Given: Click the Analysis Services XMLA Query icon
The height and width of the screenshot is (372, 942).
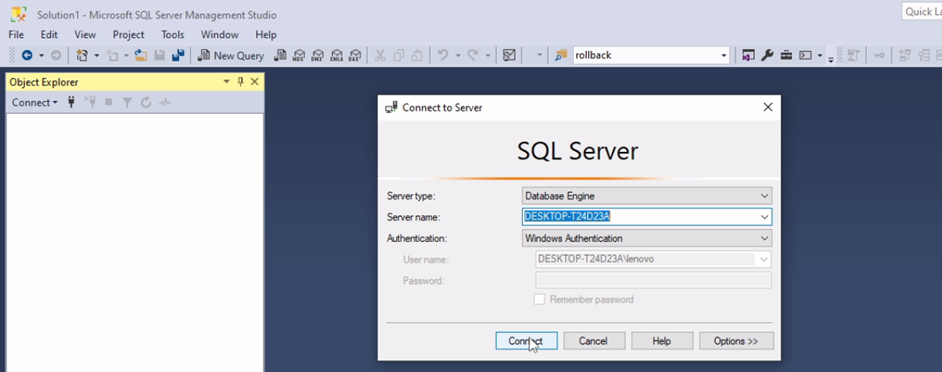Looking at the screenshot, I should point(336,55).
